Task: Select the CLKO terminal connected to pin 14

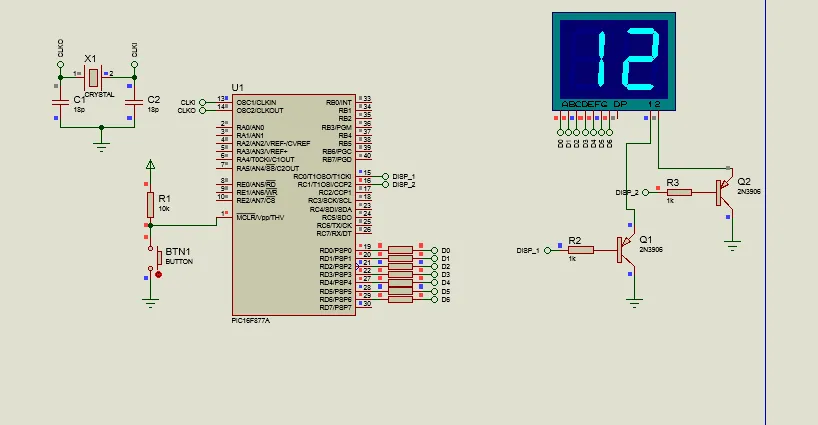Action: [x=202, y=110]
